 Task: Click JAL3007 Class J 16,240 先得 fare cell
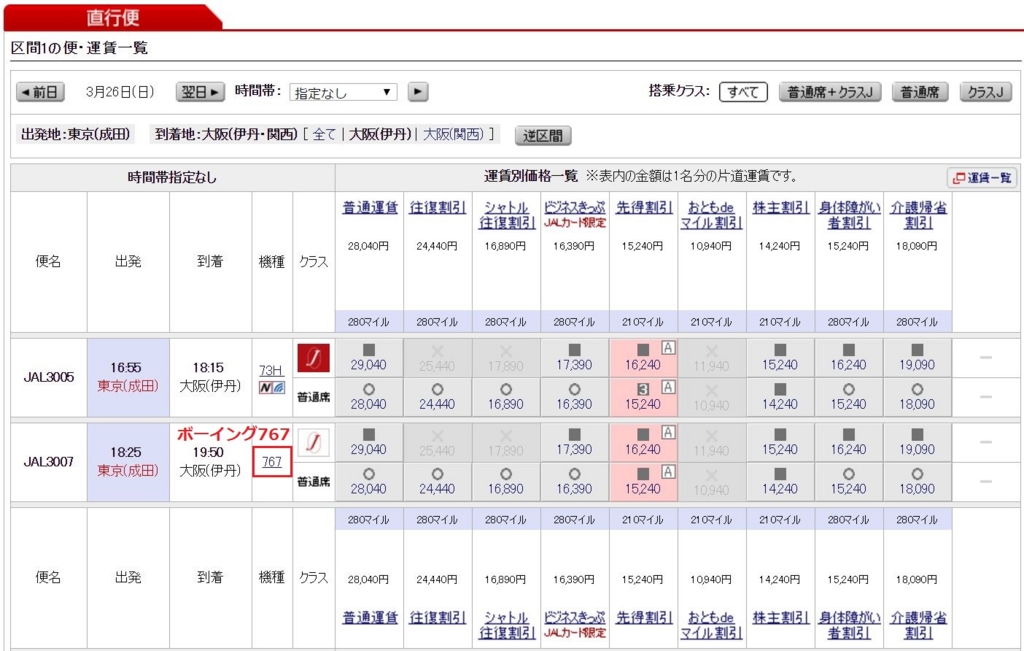pyautogui.click(x=643, y=443)
